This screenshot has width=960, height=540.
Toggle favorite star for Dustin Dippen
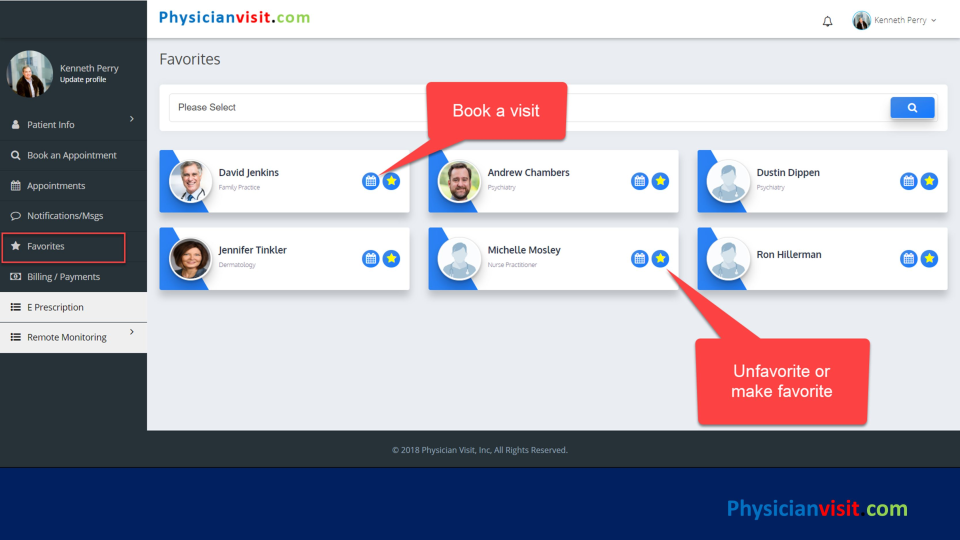click(x=929, y=181)
